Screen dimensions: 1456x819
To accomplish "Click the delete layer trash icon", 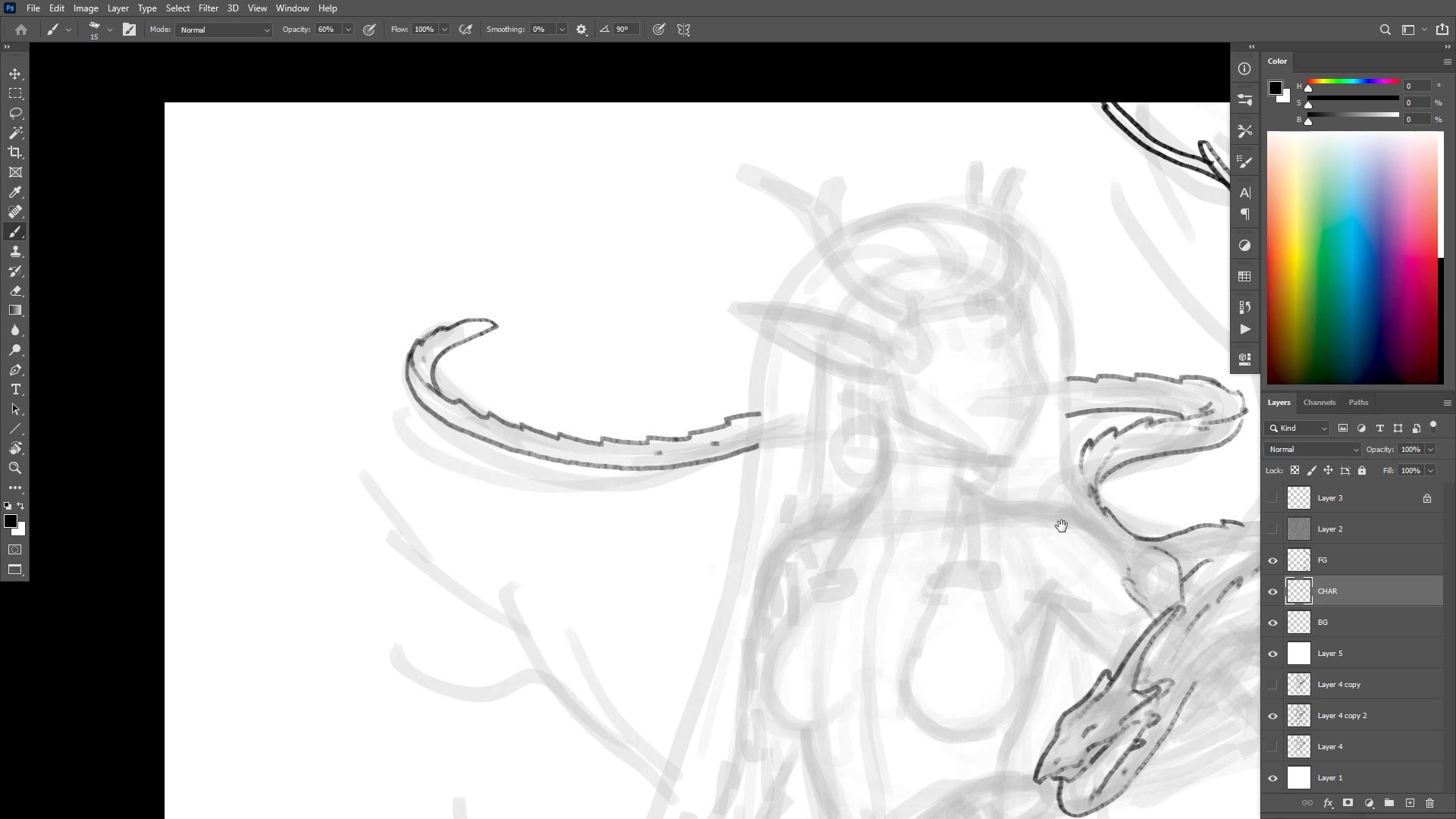I will 1429,803.
